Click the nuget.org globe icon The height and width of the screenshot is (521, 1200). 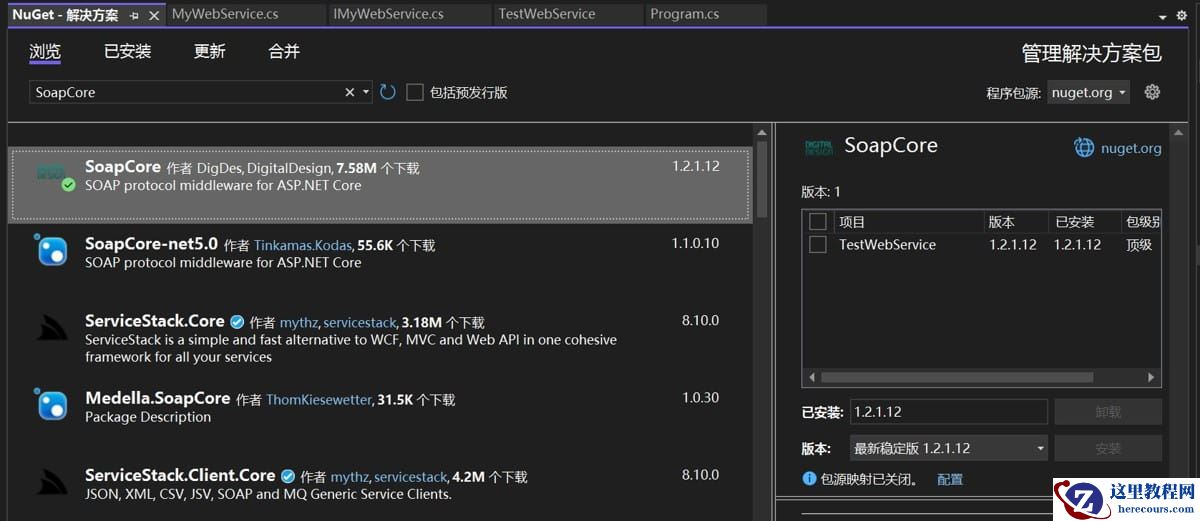tap(1084, 148)
